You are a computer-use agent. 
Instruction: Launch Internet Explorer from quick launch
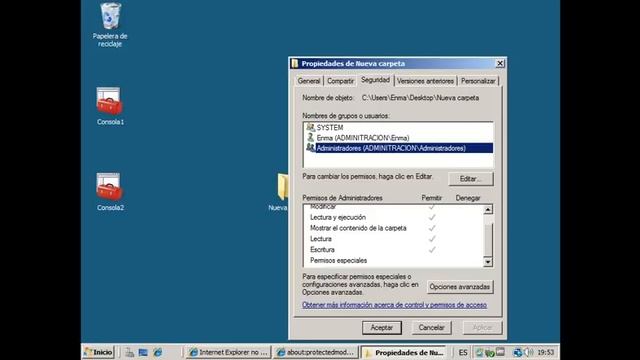pyautogui.click(x=158, y=352)
